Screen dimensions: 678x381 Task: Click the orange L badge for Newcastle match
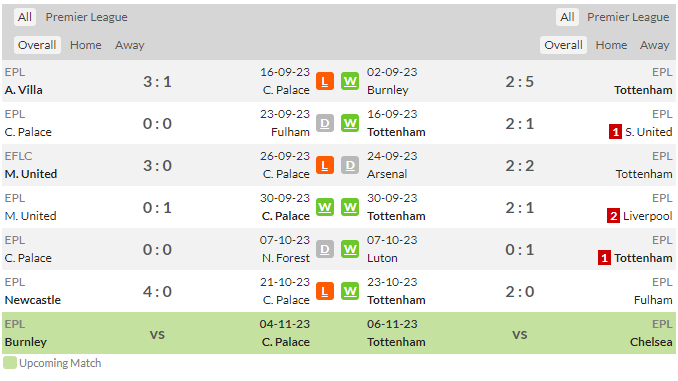[325, 291]
